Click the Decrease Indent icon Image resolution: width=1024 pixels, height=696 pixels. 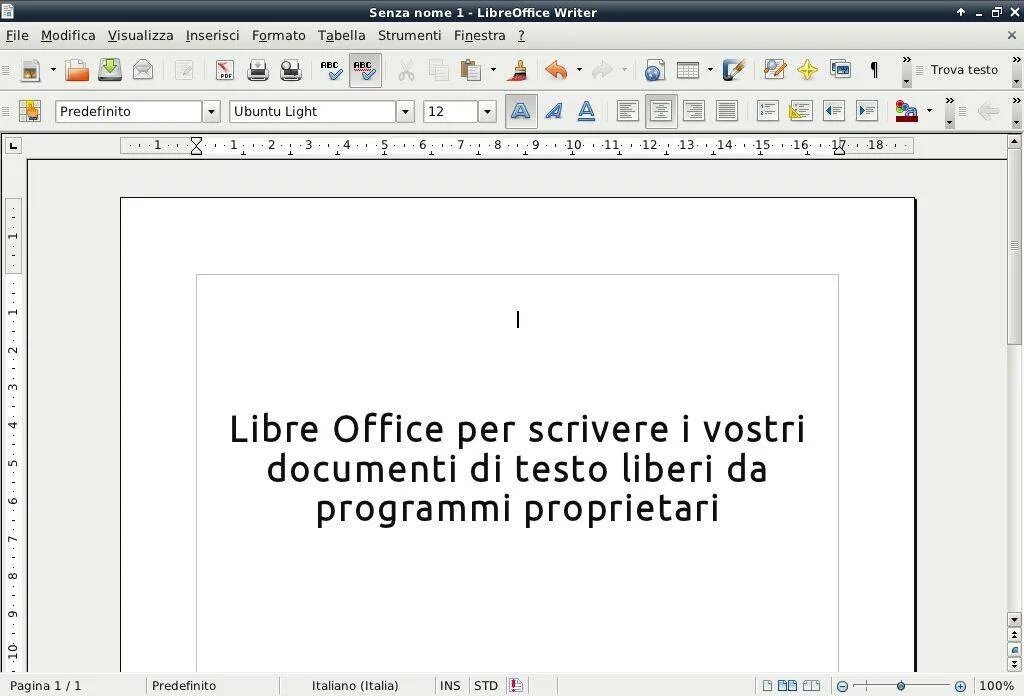point(834,112)
